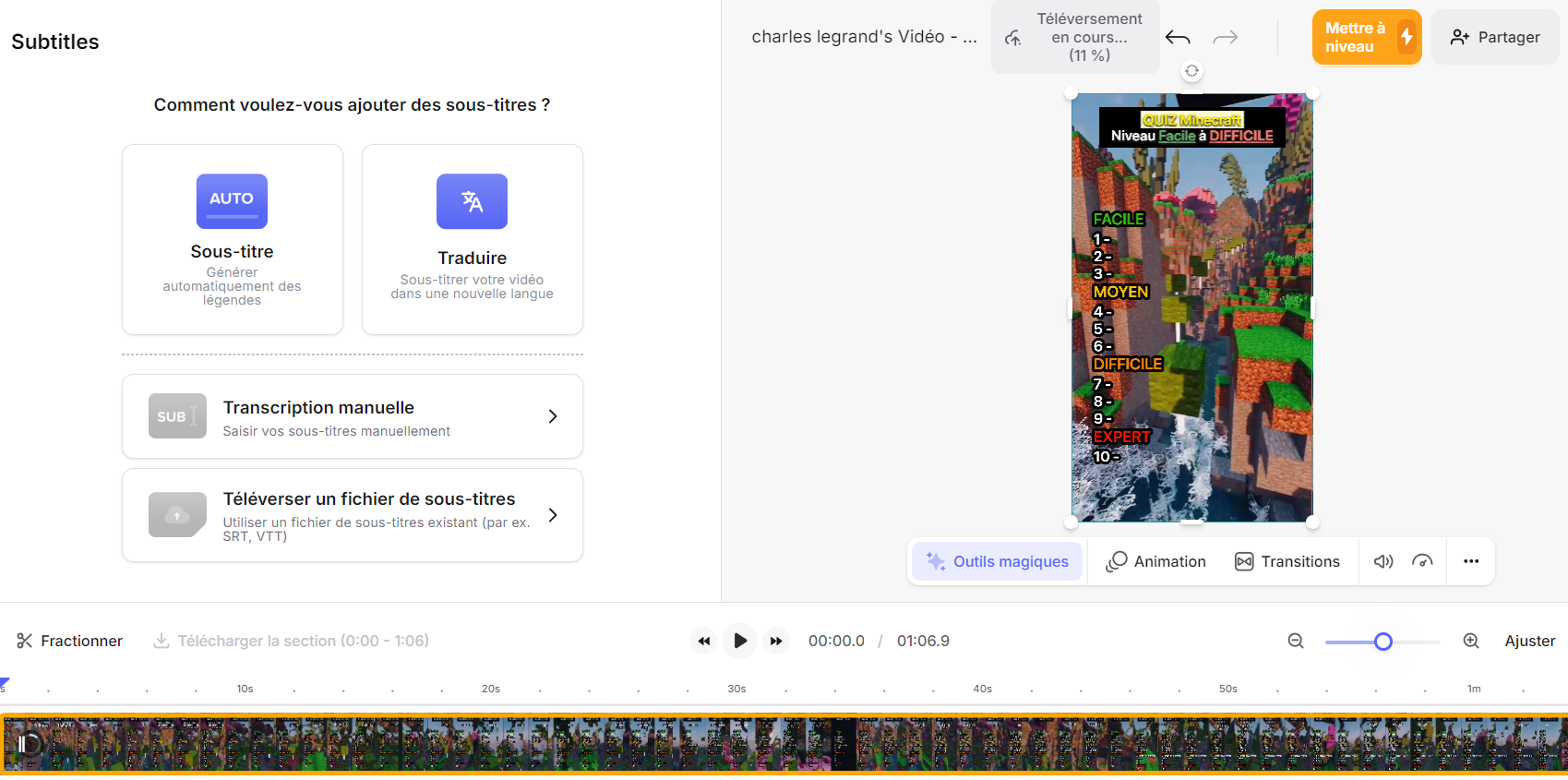Zoom in the timeline
The image size is (1568, 780).
(x=1471, y=641)
